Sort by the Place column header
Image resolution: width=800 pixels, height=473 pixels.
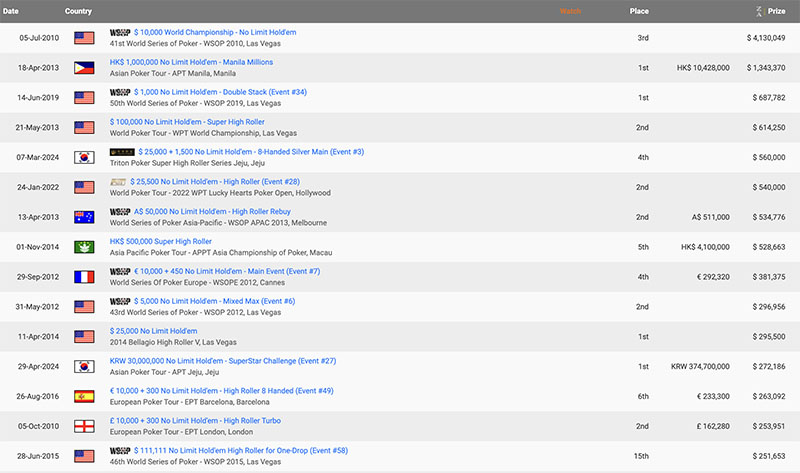click(x=638, y=11)
